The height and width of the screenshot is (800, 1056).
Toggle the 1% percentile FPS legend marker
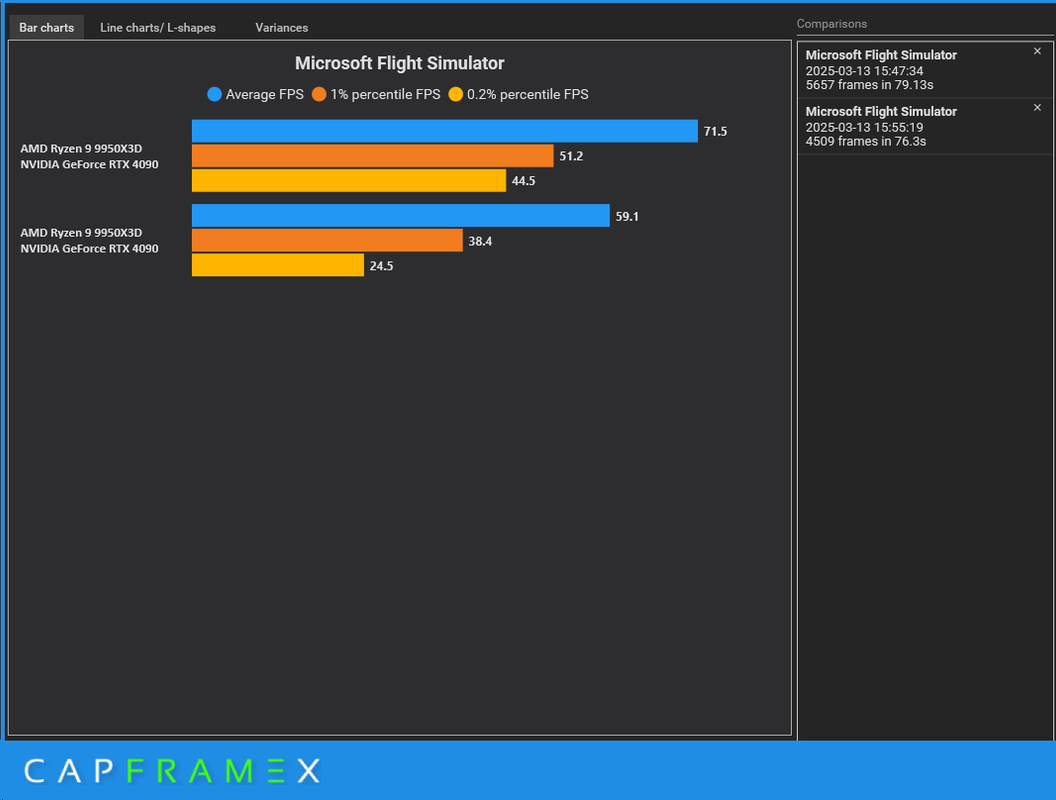click(x=319, y=94)
